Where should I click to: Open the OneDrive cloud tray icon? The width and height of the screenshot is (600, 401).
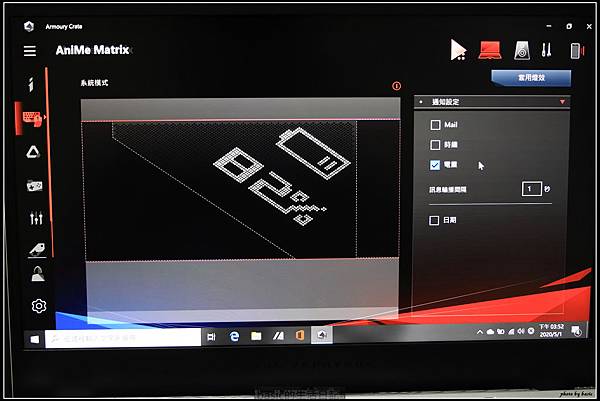tap(490, 332)
